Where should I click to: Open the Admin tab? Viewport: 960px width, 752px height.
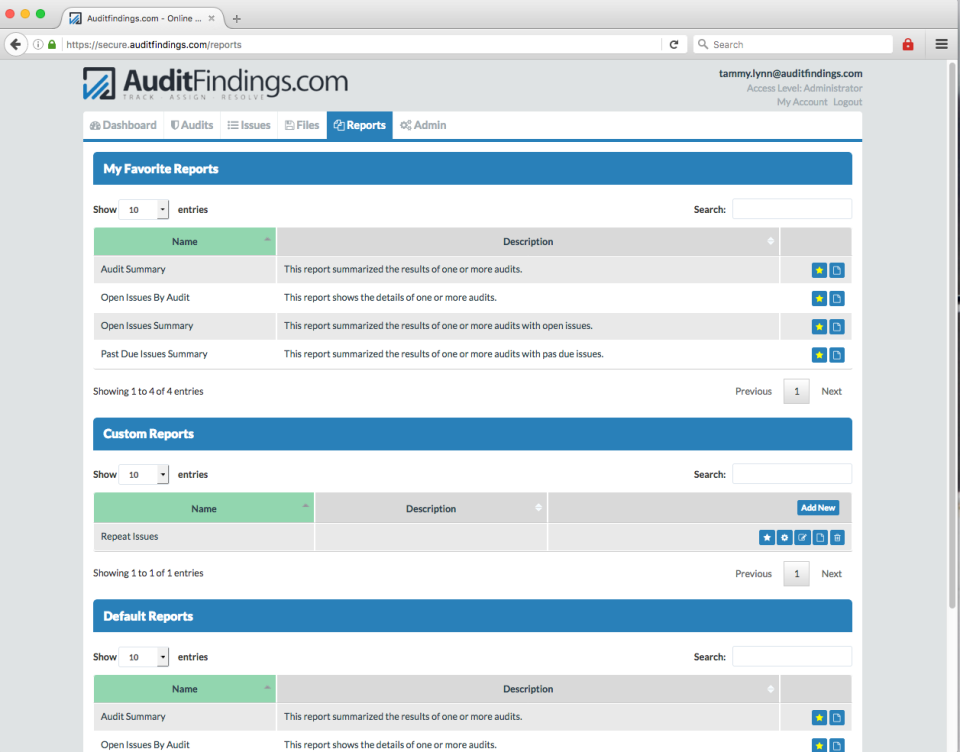pyautogui.click(x=422, y=125)
